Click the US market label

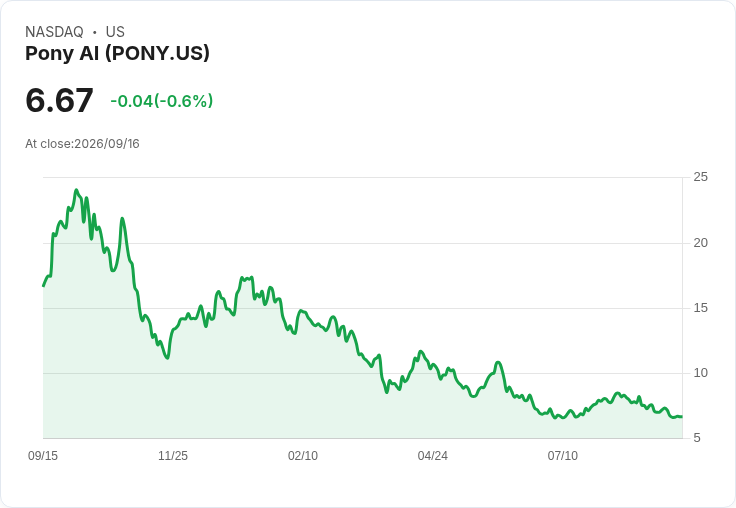[115, 32]
